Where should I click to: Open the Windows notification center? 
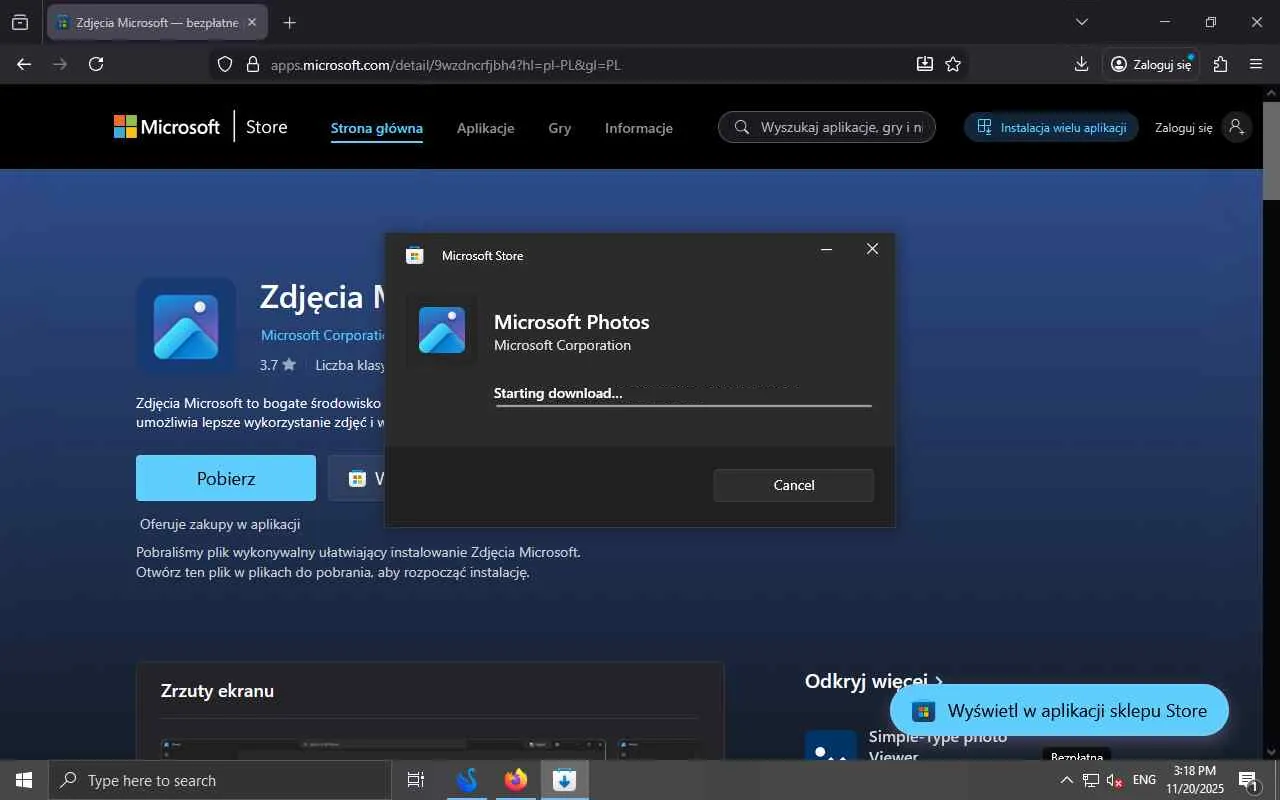pos(1248,780)
